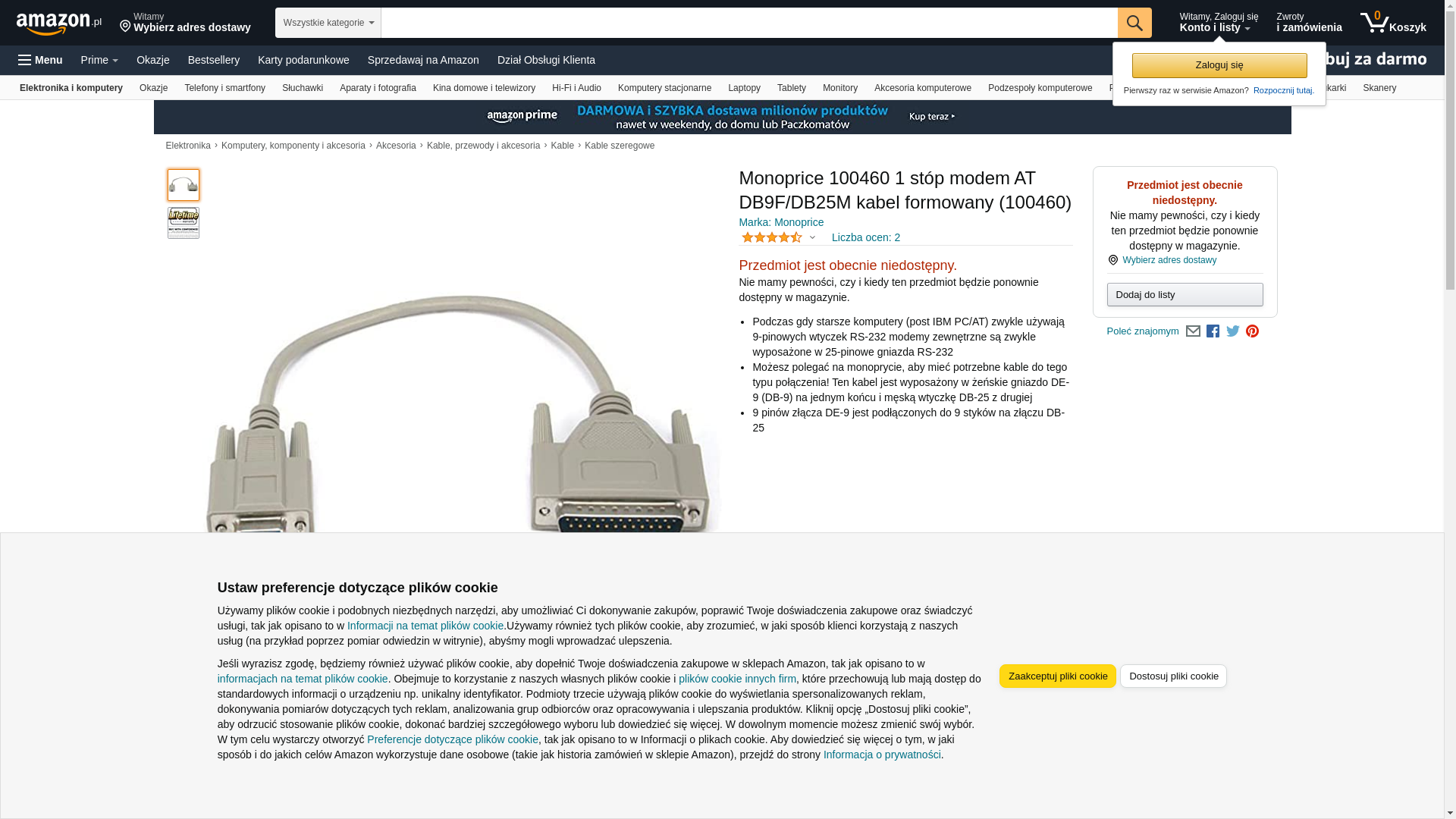Share product on Pinterest icon
The image size is (1456, 819).
1252,331
